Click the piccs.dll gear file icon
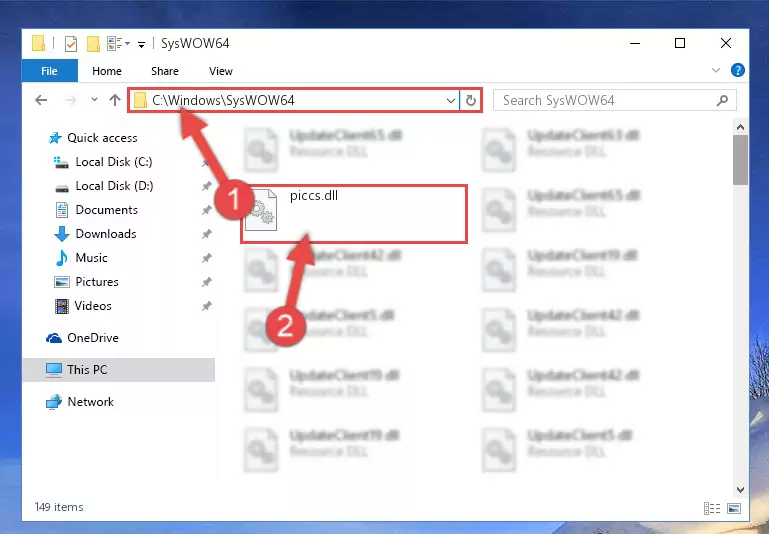The height and width of the screenshot is (534, 769). tap(261, 210)
